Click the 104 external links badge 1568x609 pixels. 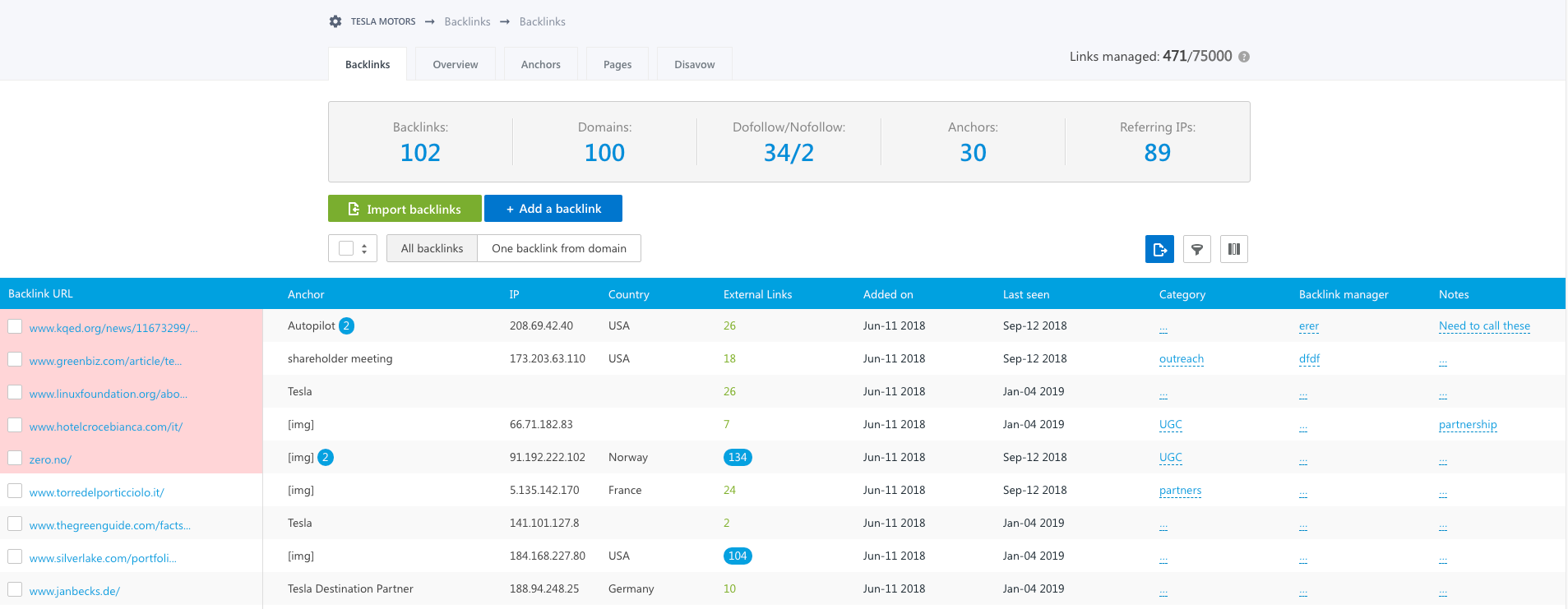[738, 556]
